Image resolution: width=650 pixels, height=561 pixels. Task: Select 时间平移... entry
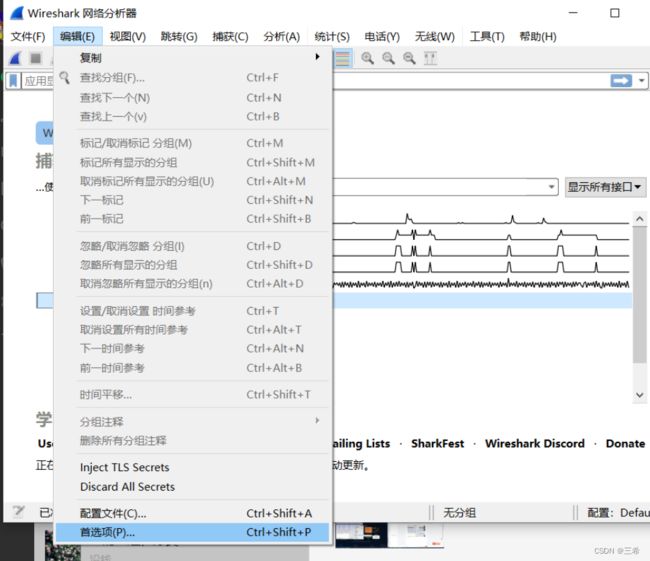193,394
